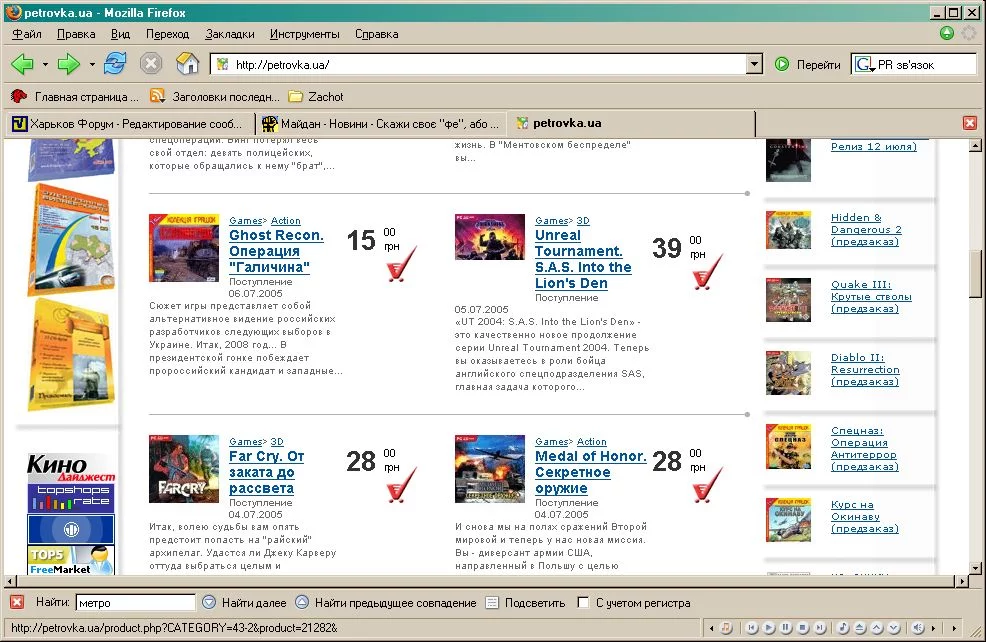Image resolution: width=986 pixels, height=642 pixels.
Task: Open the Файл menu
Action: [x=27, y=34]
